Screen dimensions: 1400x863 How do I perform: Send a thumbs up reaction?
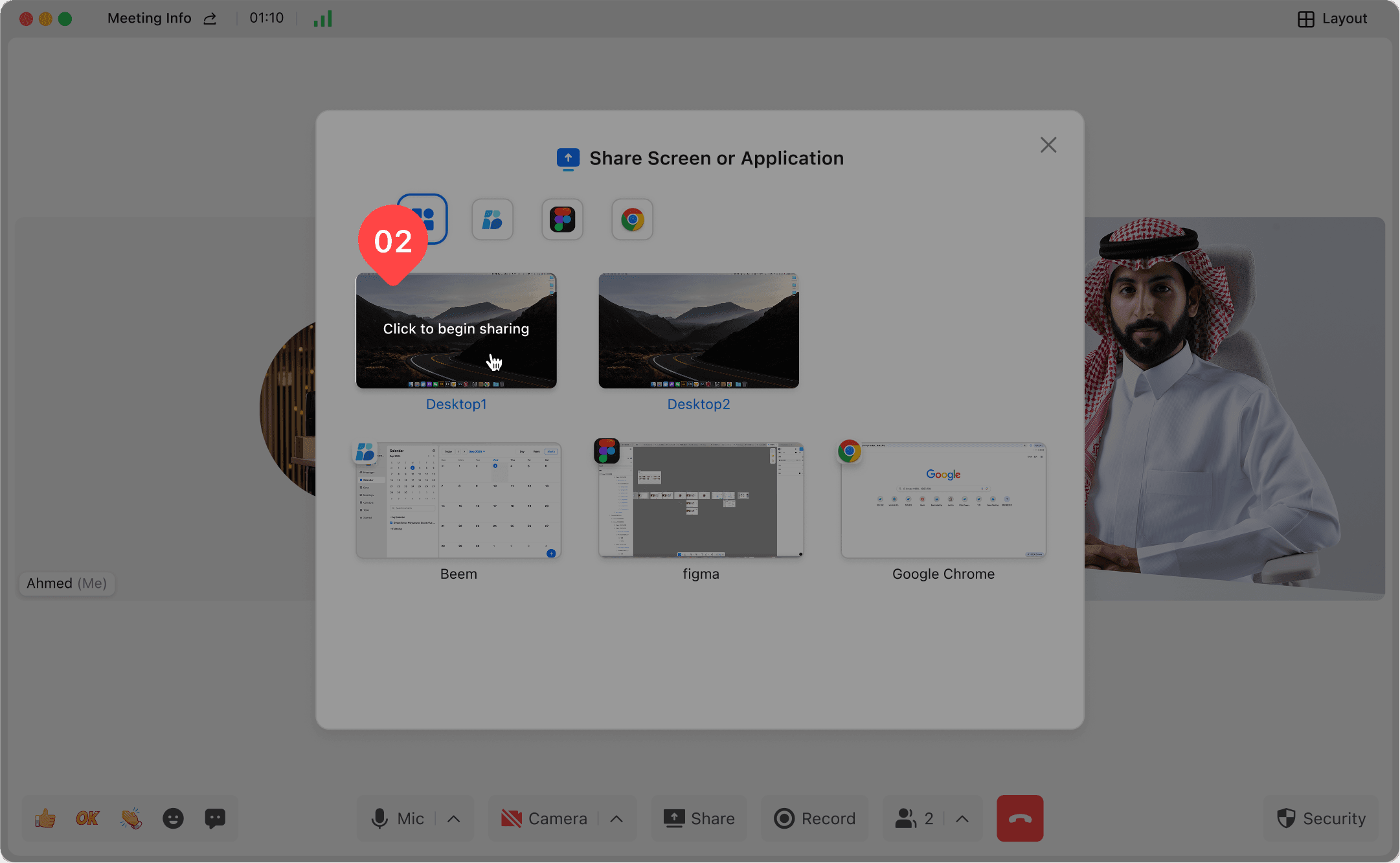coord(45,818)
